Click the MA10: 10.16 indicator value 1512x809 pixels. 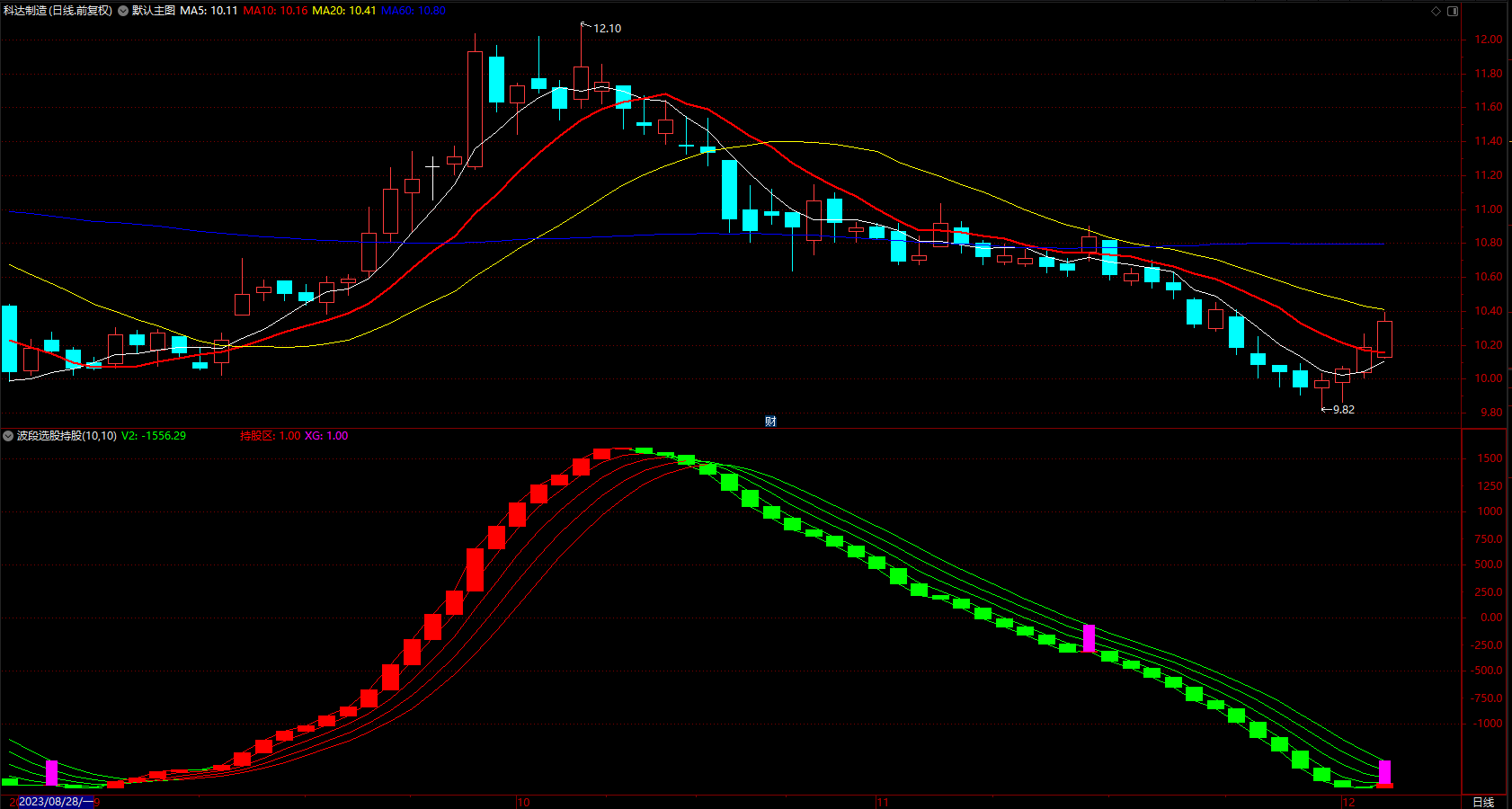click(x=276, y=11)
